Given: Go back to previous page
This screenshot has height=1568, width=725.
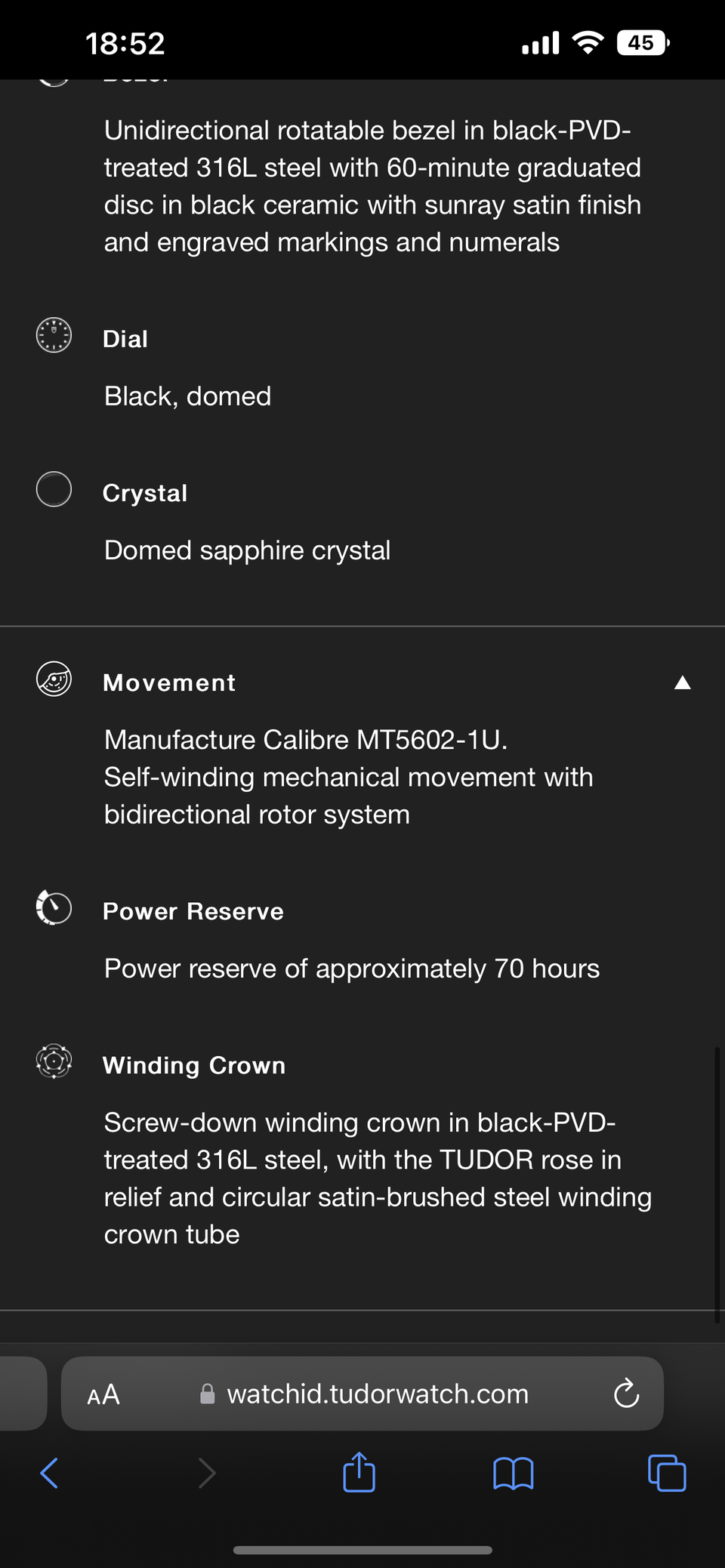Looking at the screenshot, I should pos(50,1472).
